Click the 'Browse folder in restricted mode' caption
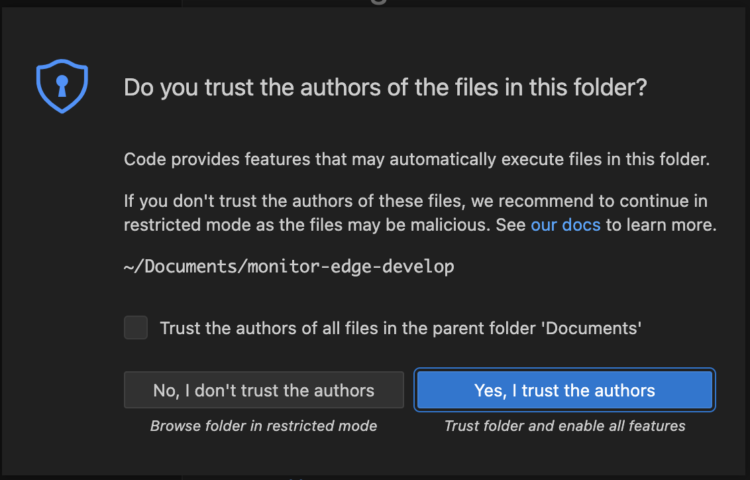 click(x=264, y=426)
